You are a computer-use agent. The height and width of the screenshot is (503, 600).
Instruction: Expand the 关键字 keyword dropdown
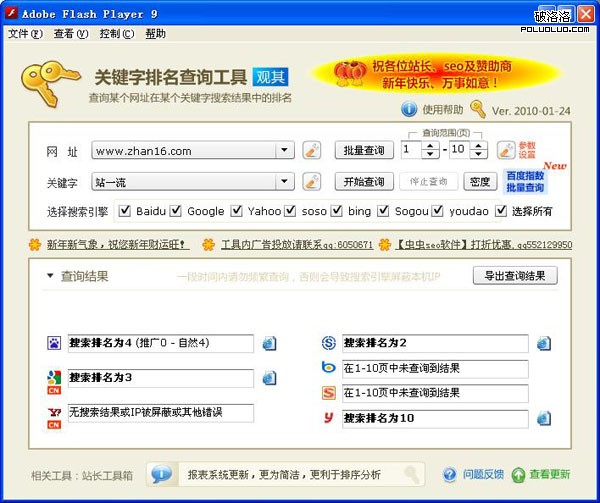pyautogui.click(x=286, y=182)
